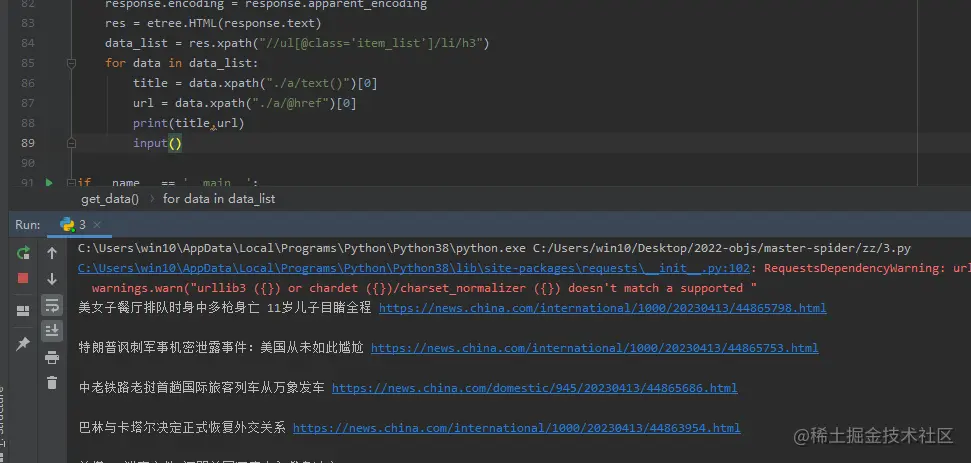
Task: Print the console output using printer icon
Action: pos(52,357)
